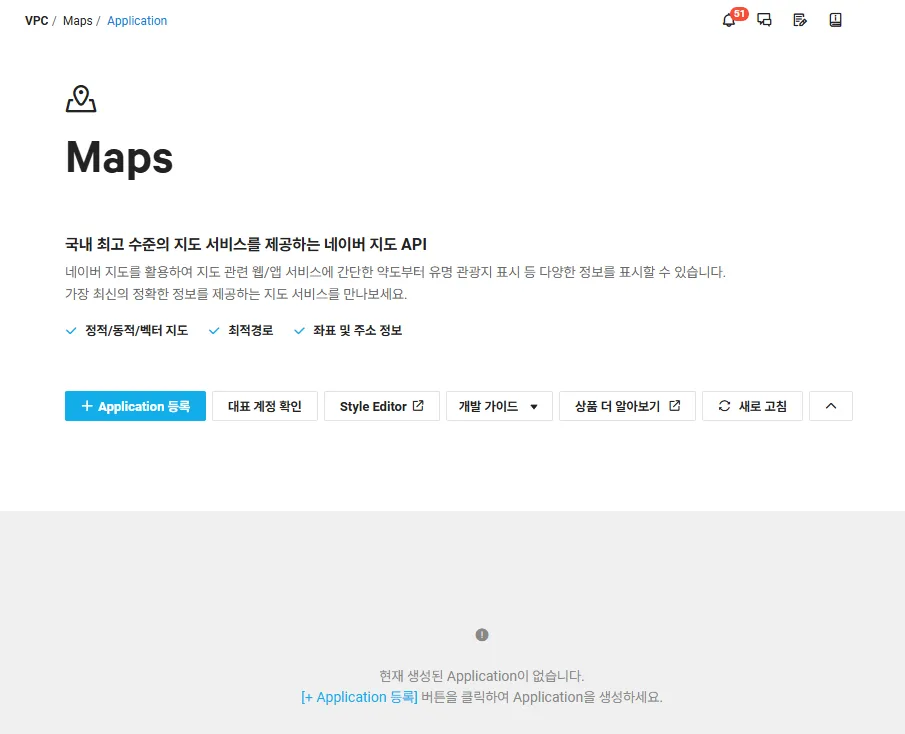The image size is (905, 734).
Task: Go to VPC in breadcrumb
Action: point(36,21)
